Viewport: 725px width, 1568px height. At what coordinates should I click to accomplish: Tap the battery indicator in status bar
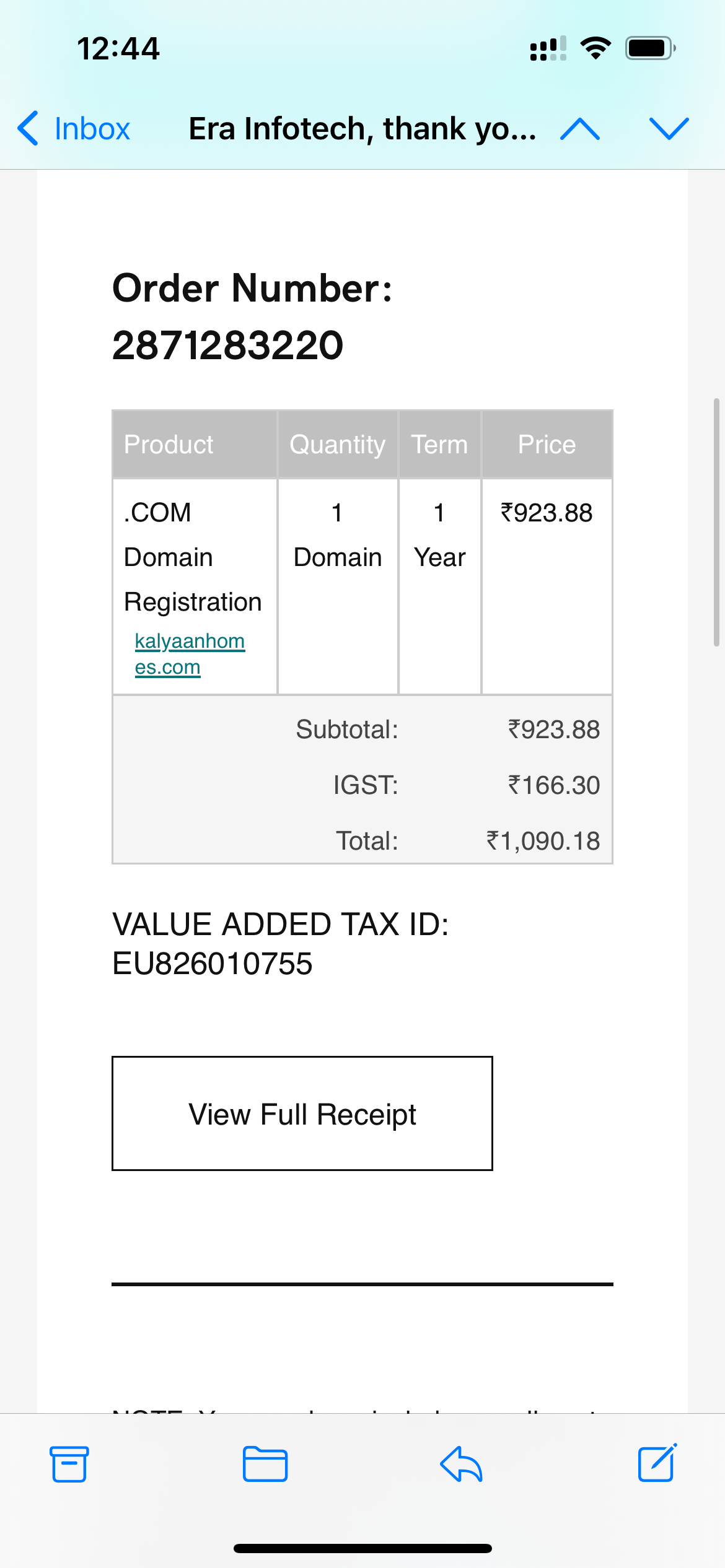650,48
